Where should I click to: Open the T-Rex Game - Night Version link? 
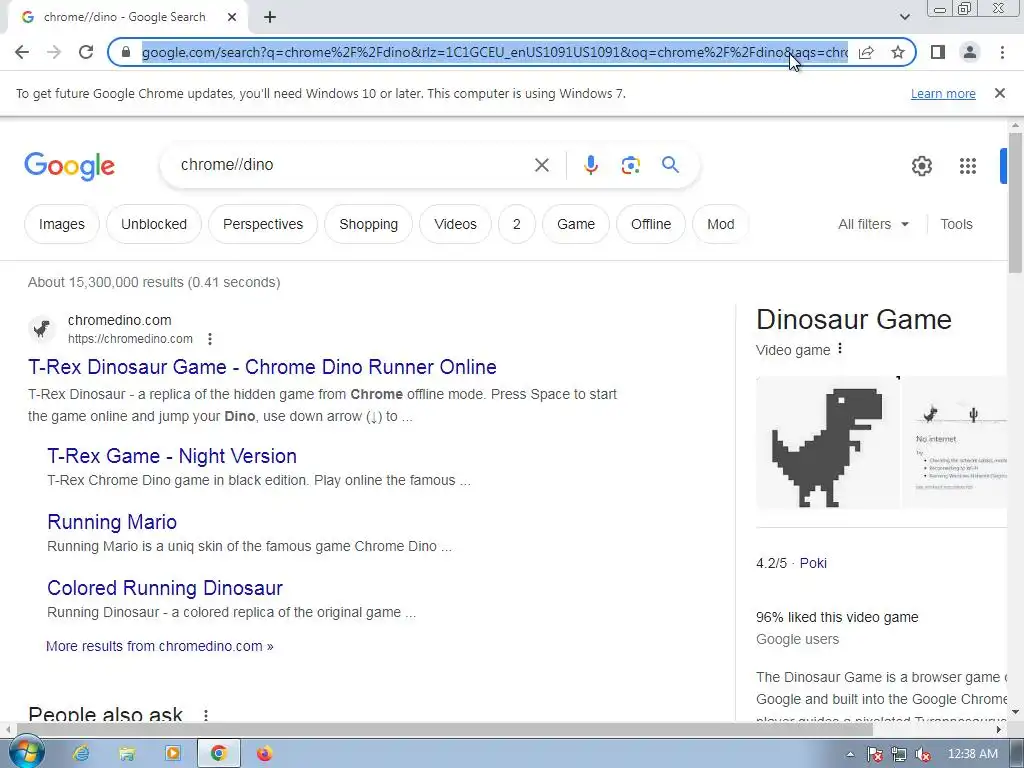[172, 456]
